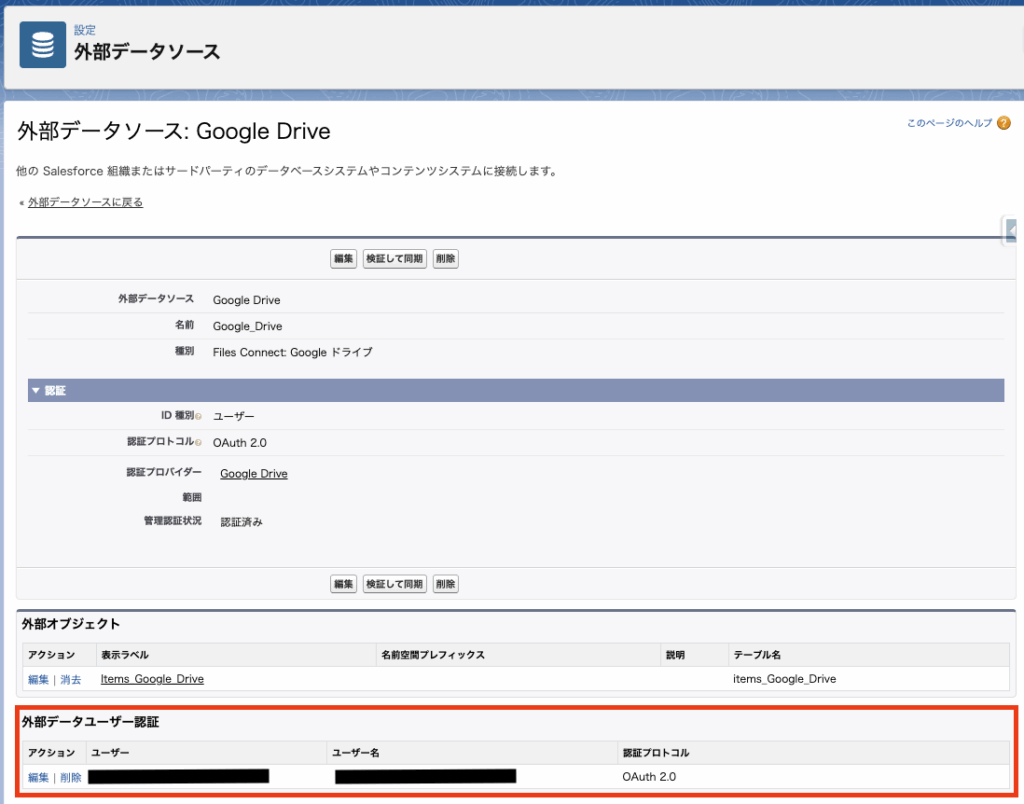1024x804 pixels.
Task: Click the lower 検証して同期 button
Action: point(394,584)
